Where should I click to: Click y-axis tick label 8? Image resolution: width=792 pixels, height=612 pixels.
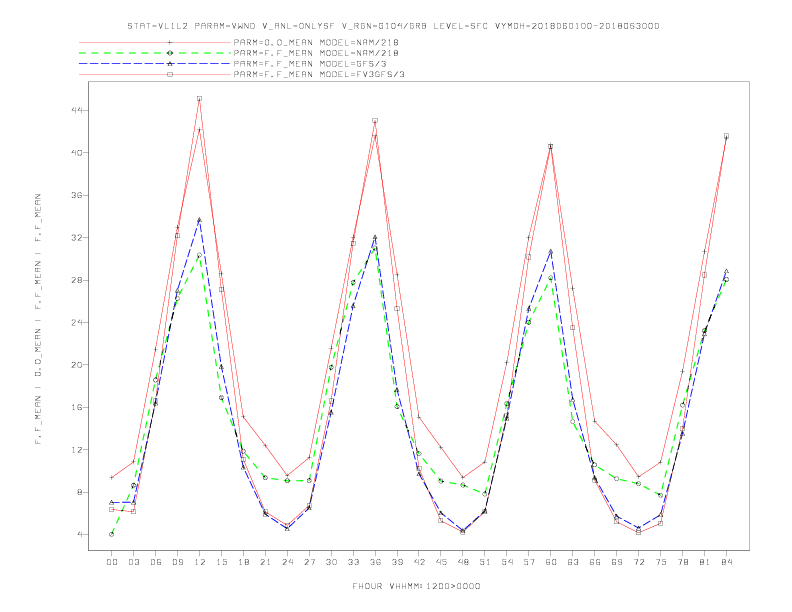point(79,492)
